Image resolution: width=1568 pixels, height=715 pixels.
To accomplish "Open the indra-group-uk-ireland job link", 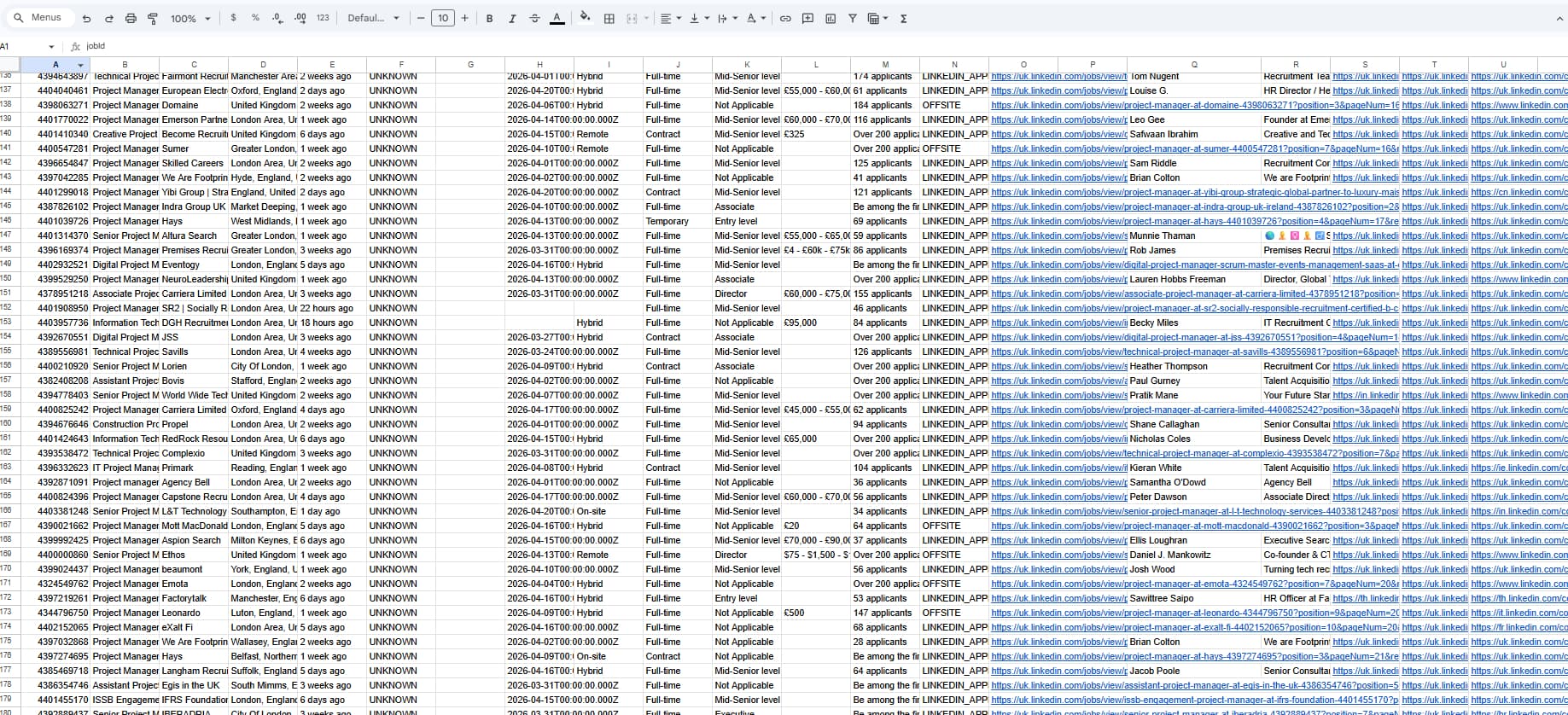I will pos(1195,207).
